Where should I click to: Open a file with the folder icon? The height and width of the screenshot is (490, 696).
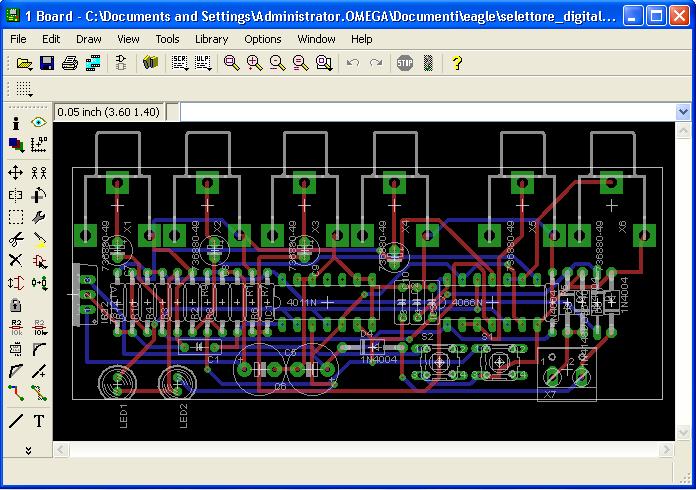[24, 63]
